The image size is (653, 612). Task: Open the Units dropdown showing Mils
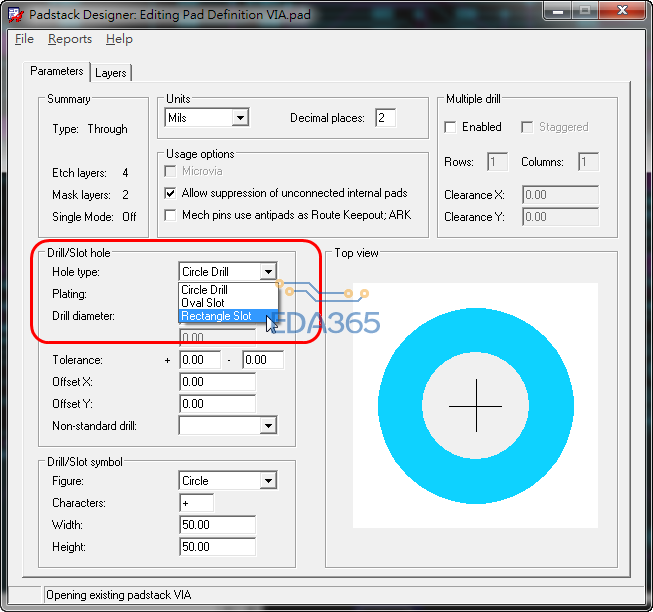pyautogui.click(x=207, y=118)
